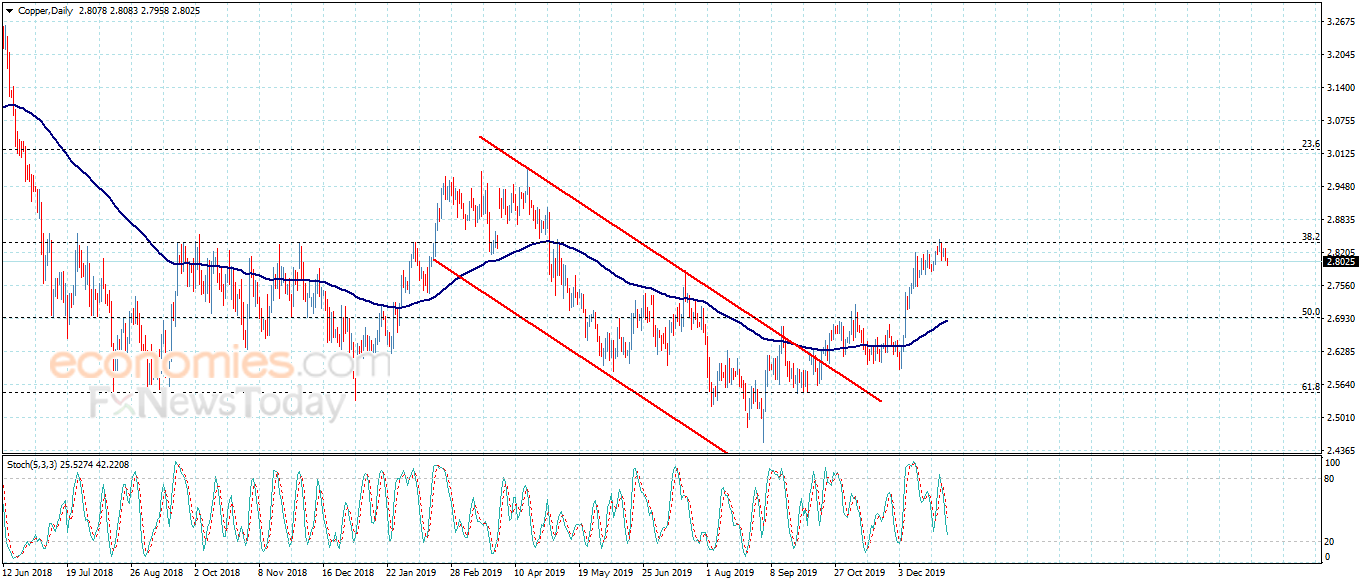Select the lower red channel trendline
This screenshot has height=584, width=1362.
(580, 356)
